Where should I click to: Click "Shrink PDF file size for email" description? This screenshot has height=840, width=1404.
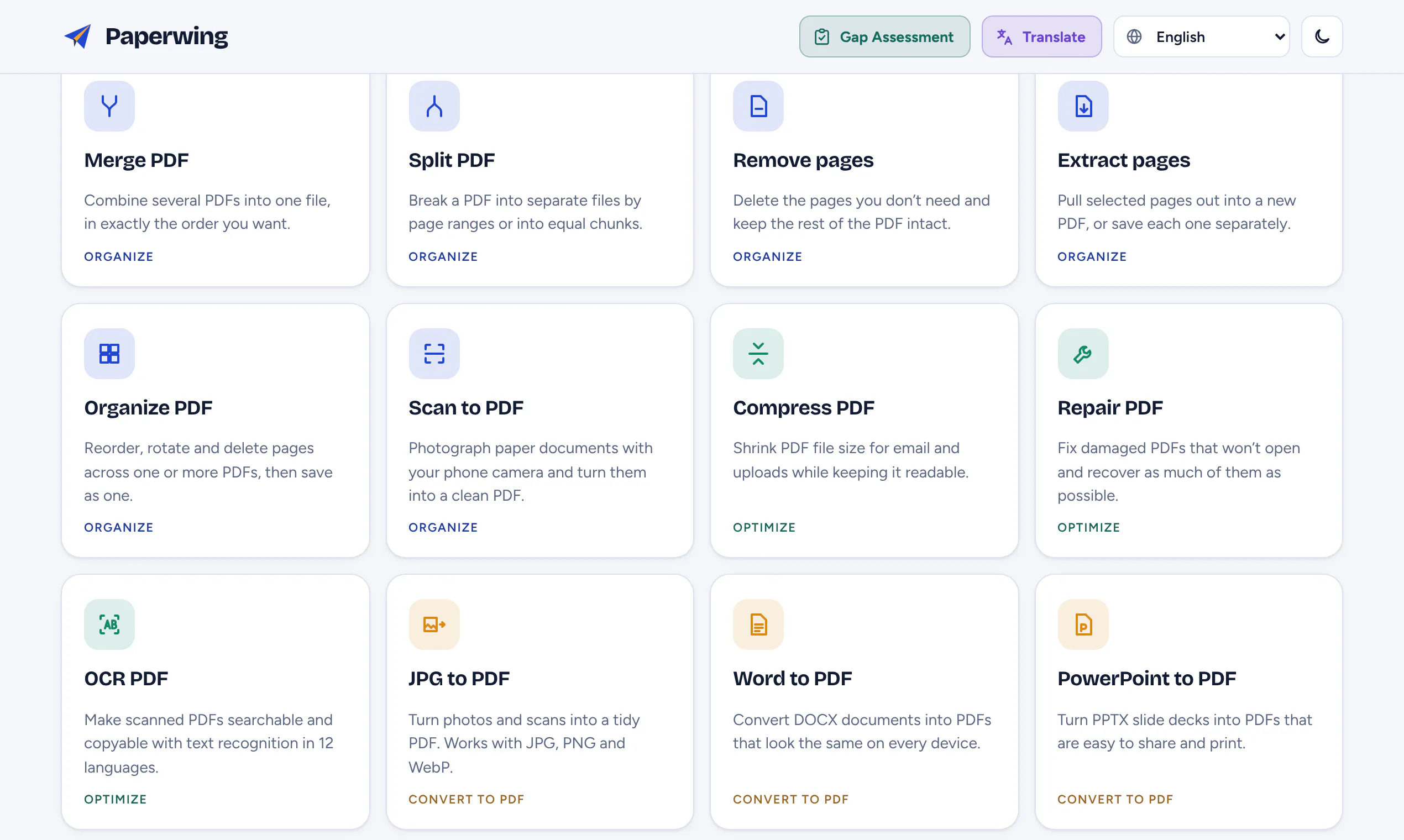[x=851, y=460]
